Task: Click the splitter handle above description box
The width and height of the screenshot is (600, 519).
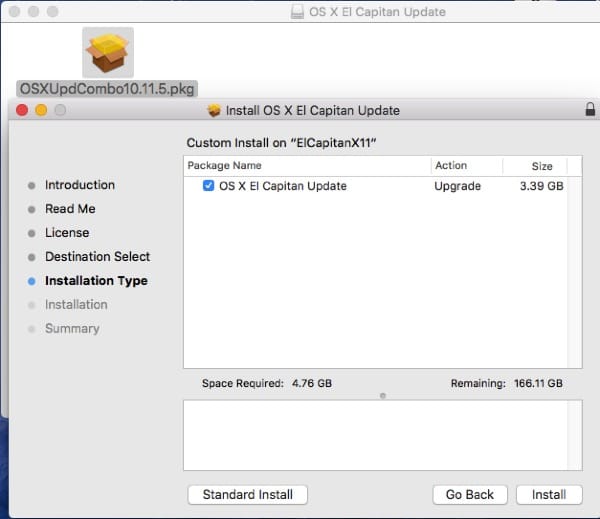Action: pos(383,395)
